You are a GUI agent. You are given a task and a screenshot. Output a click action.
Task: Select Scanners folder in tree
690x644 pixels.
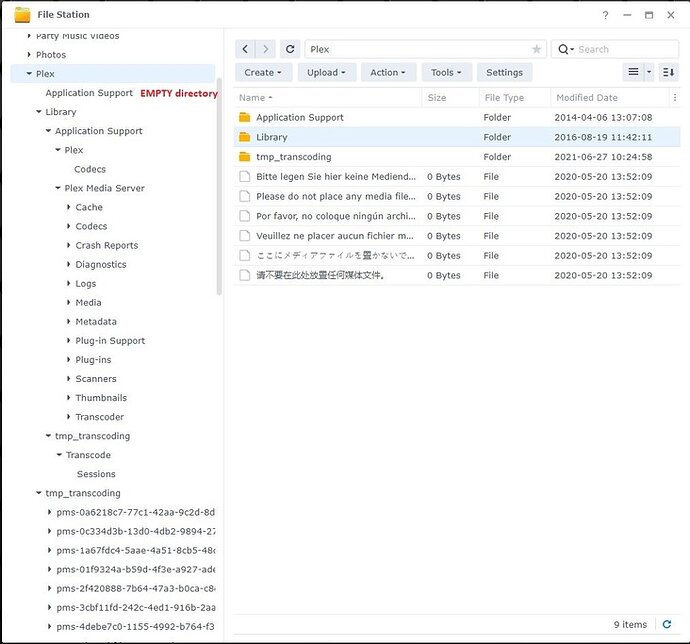coord(96,379)
